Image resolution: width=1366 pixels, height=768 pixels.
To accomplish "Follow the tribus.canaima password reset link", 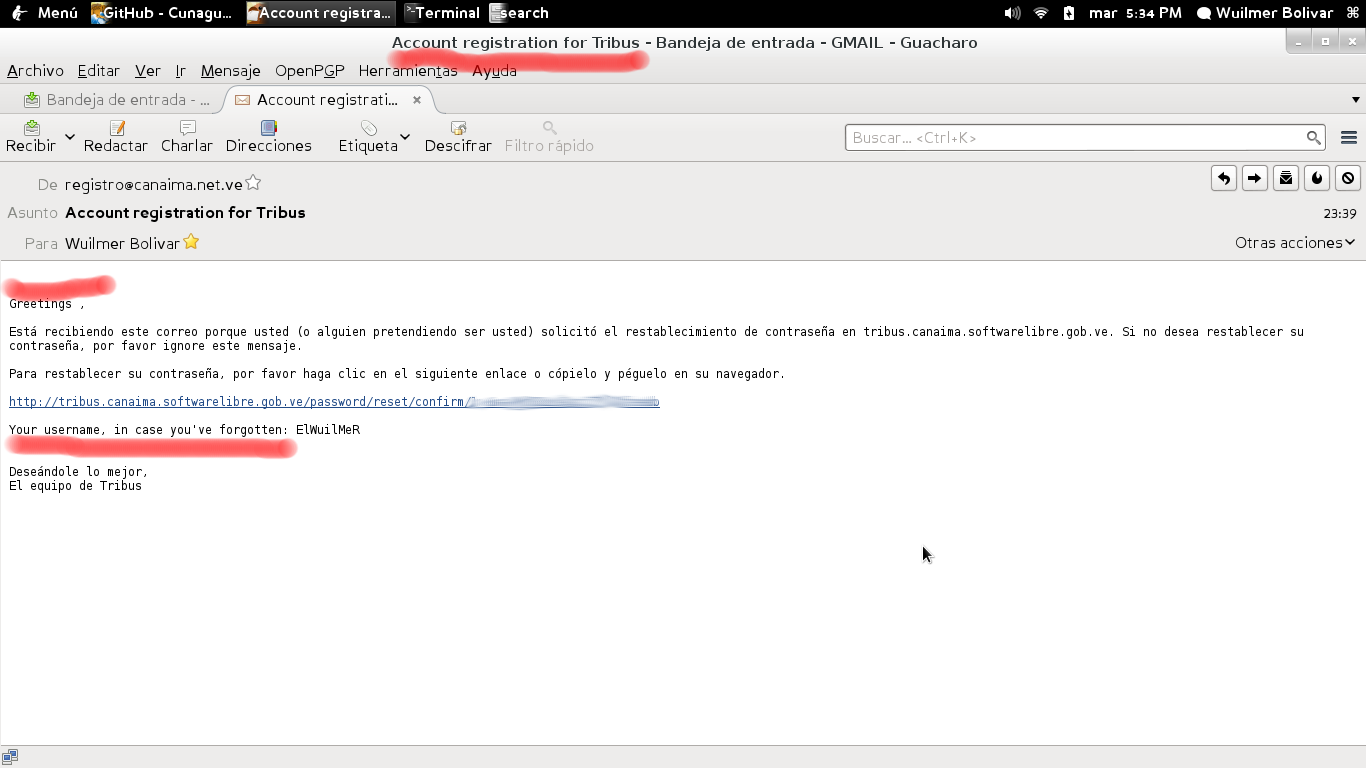I will (x=334, y=402).
